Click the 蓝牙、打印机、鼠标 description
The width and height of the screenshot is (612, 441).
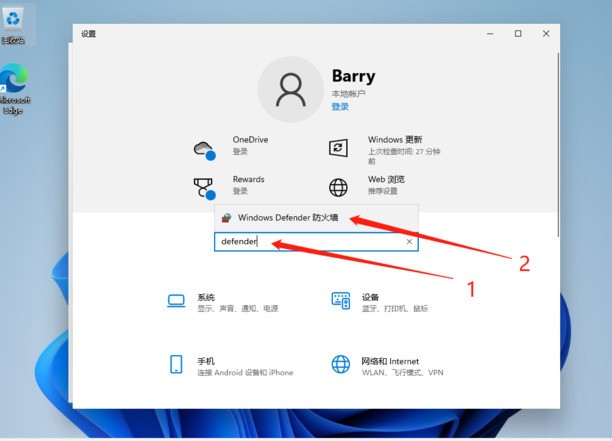395,309
